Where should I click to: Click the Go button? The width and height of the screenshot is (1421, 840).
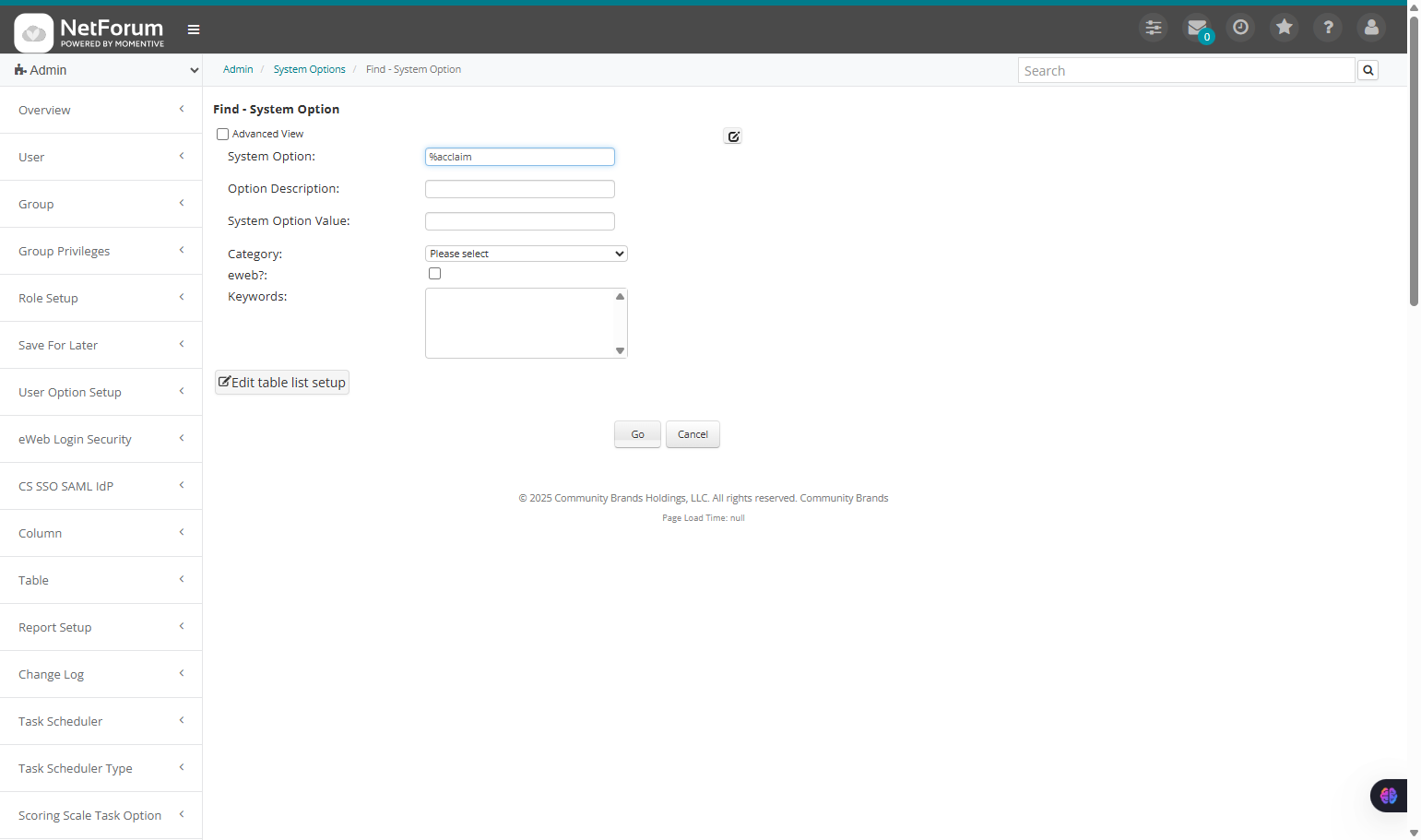pyautogui.click(x=637, y=434)
